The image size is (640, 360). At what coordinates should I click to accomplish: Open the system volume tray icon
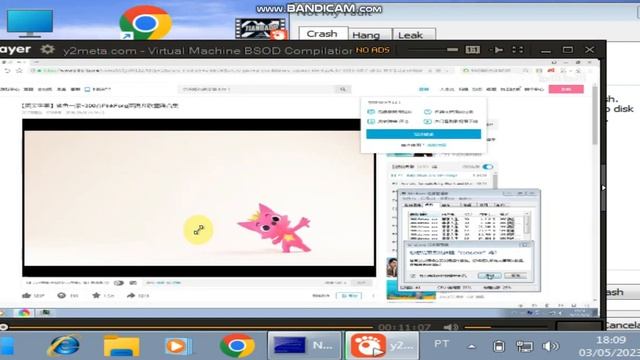point(550,346)
